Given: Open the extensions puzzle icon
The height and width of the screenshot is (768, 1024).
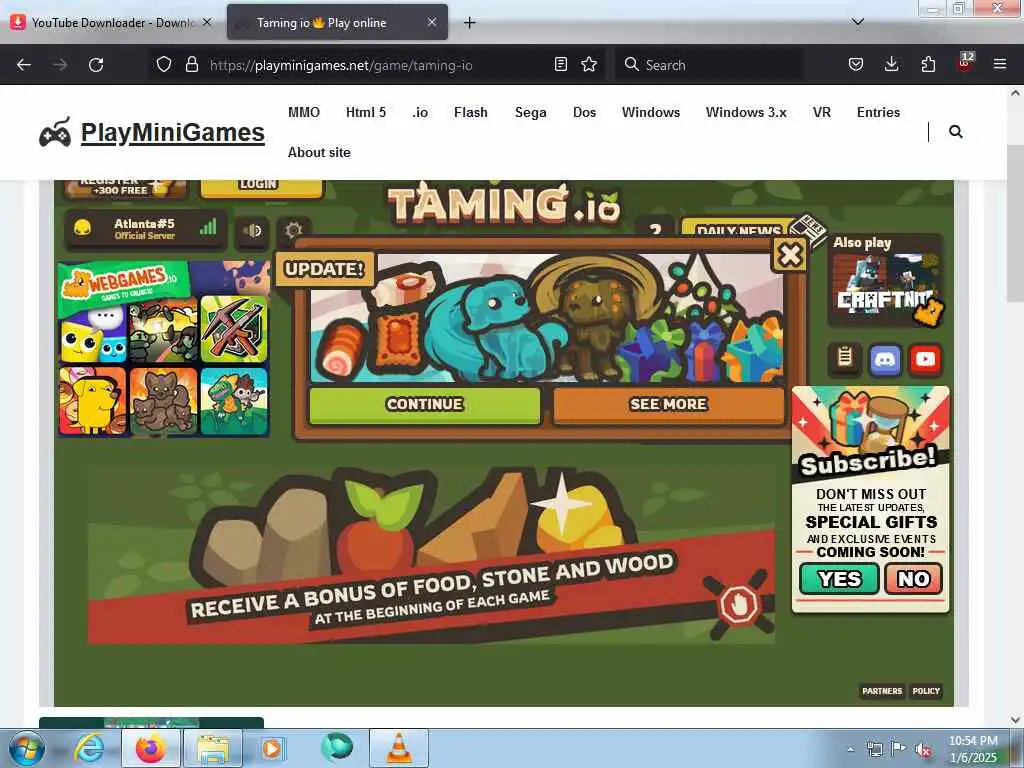Looking at the screenshot, I should pos(928,64).
